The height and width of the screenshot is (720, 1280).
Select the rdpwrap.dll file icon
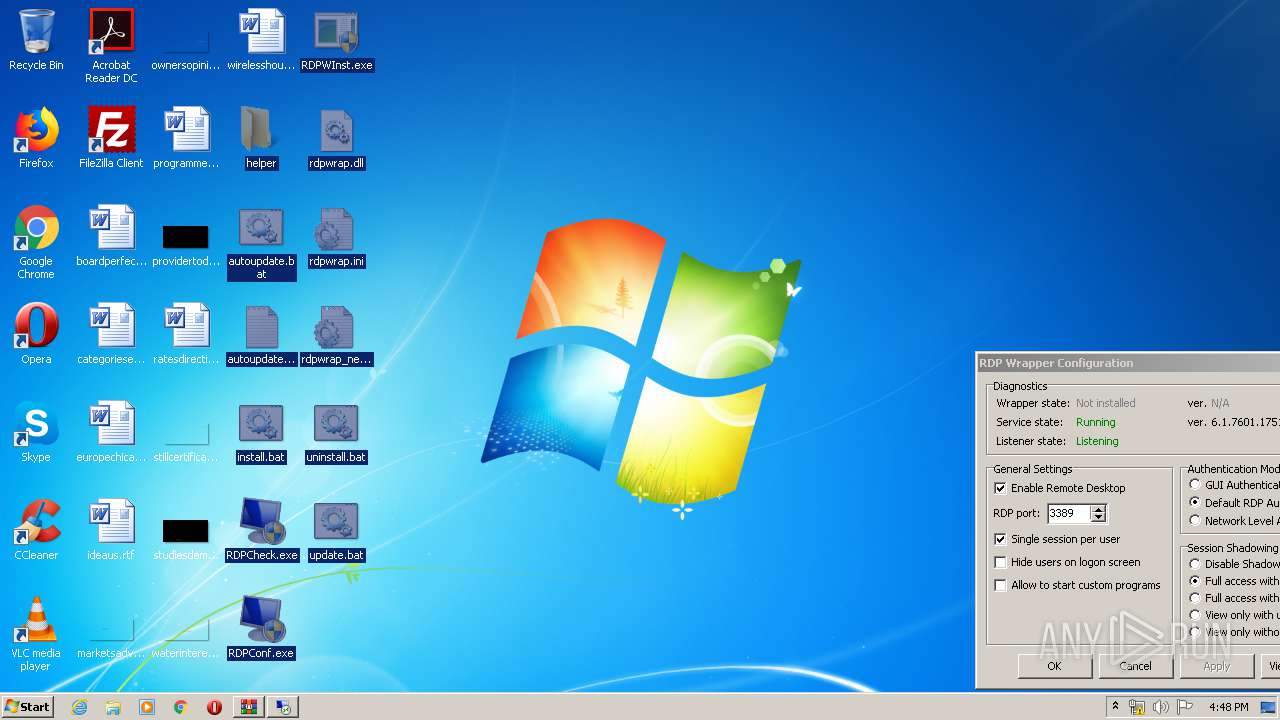(x=336, y=138)
